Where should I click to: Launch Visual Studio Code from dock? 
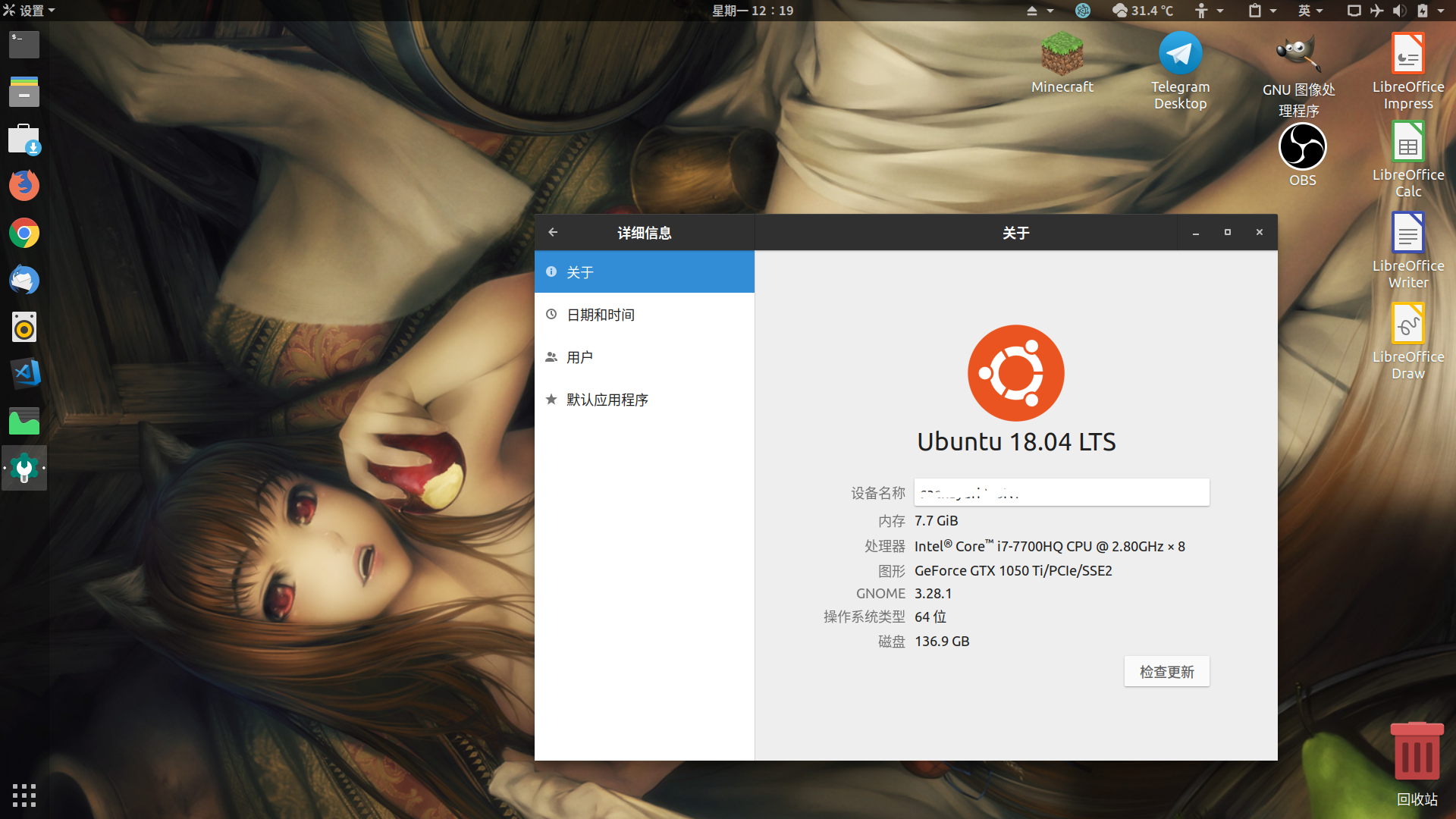(x=24, y=373)
